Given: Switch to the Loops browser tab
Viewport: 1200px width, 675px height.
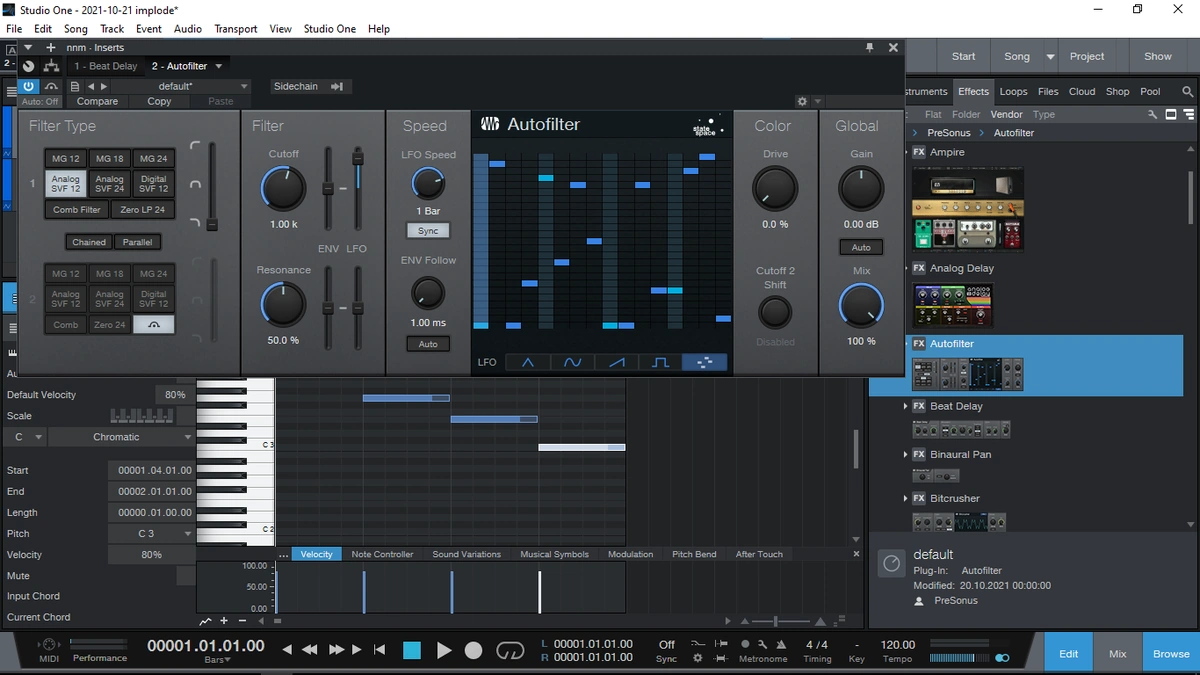Looking at the screenshot, I should click(1013, 91).
